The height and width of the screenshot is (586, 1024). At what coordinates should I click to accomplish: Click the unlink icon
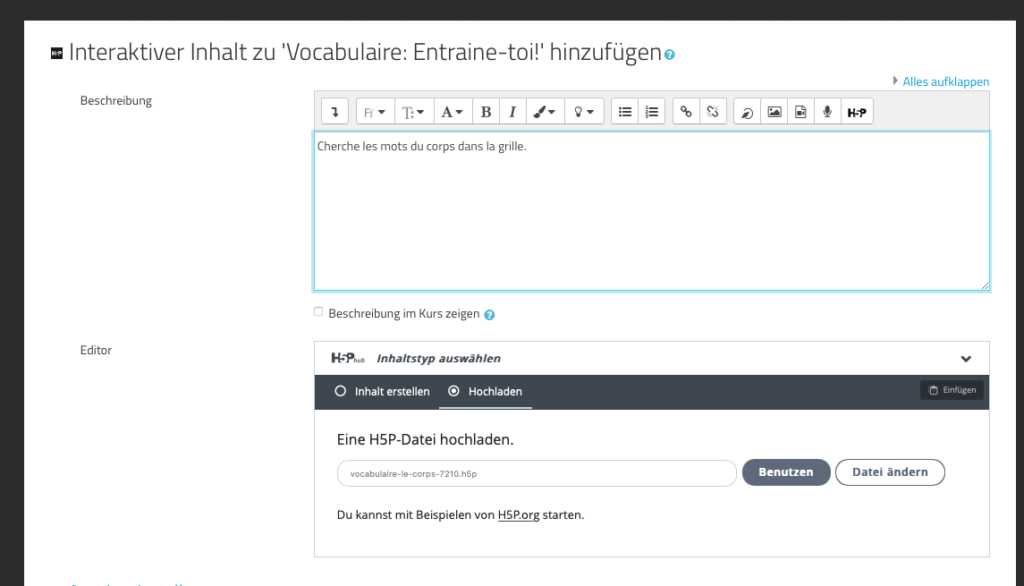click(x=712, y=112)
